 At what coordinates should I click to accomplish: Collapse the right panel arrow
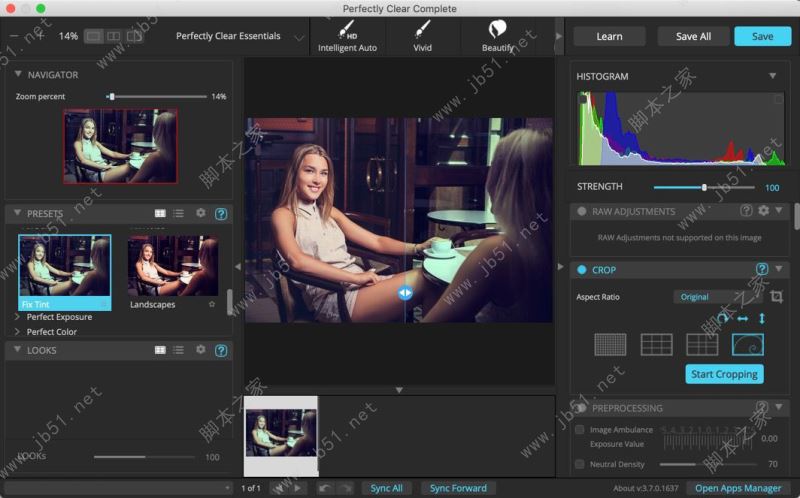point(561,266)
